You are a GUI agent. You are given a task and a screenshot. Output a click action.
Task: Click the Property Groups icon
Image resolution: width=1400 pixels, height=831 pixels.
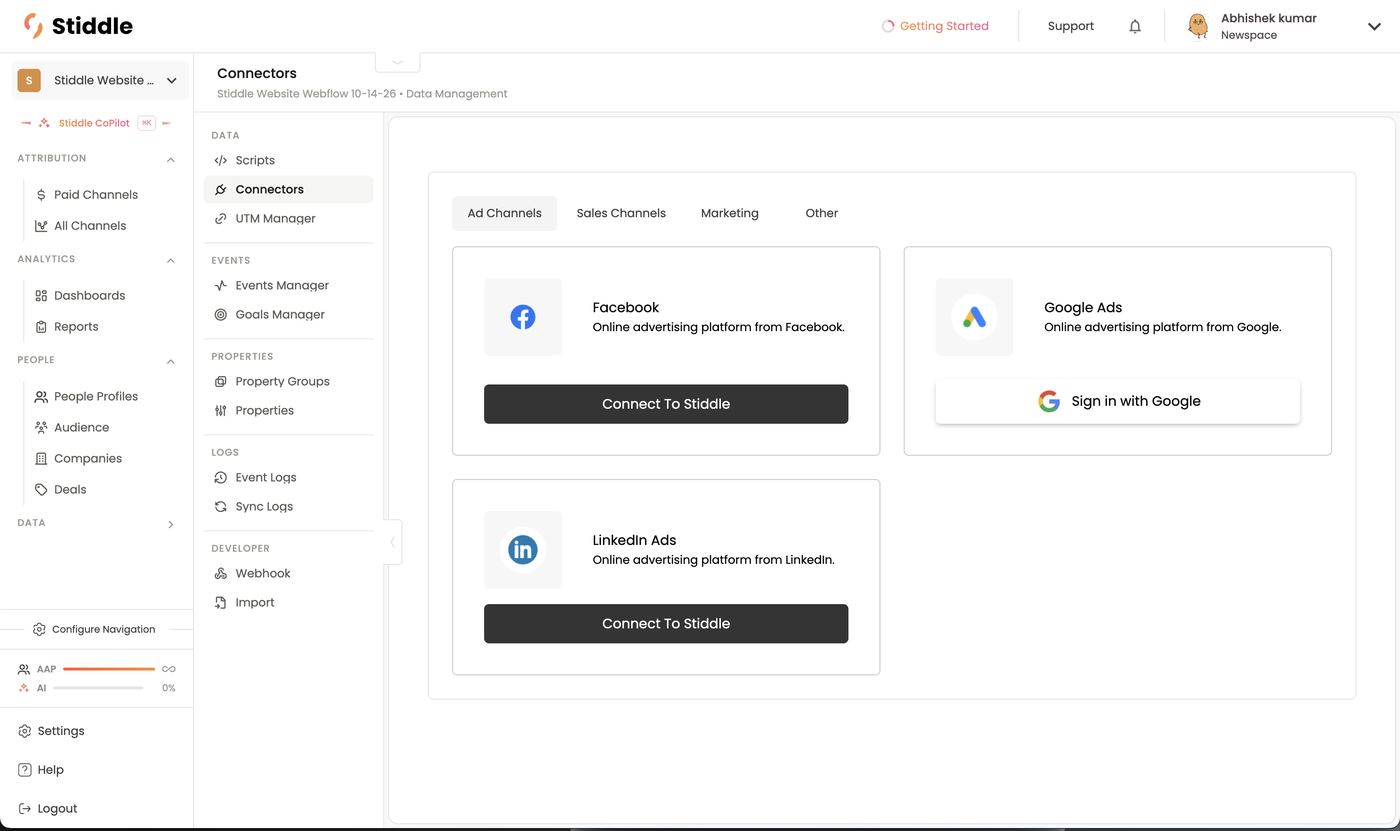pos(221,381)
